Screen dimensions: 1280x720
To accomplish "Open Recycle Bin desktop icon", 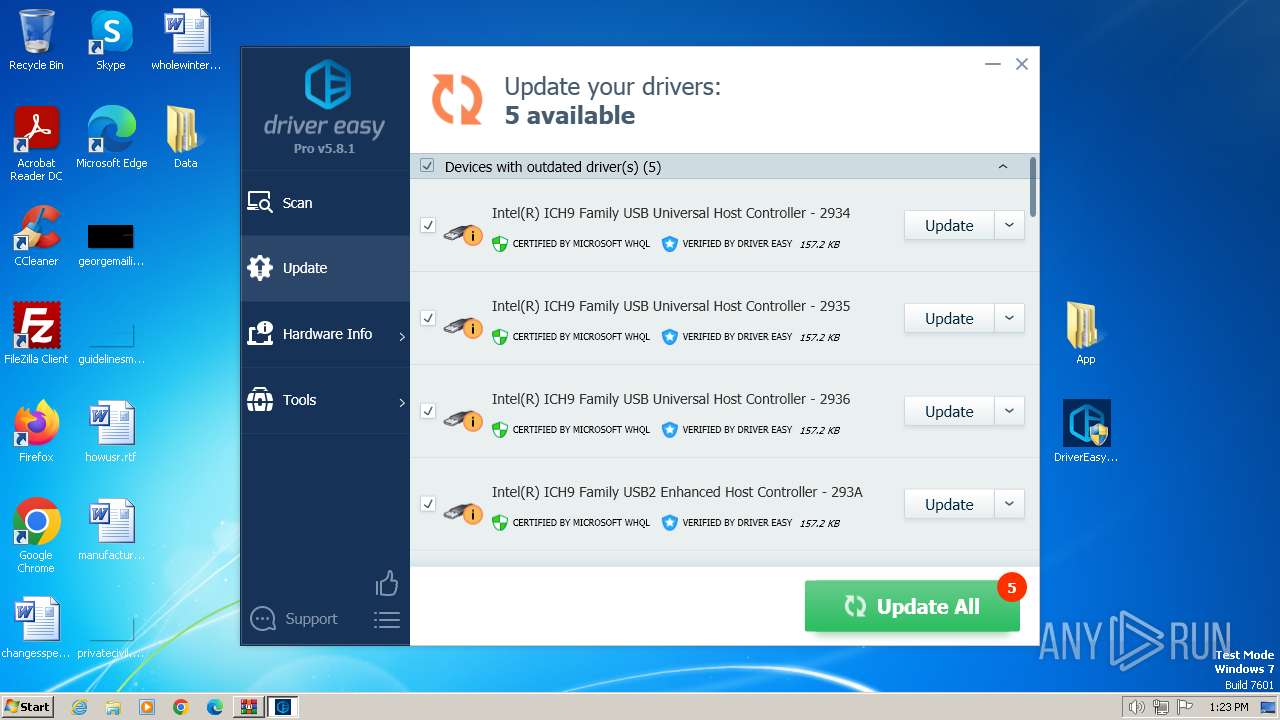I will click(x=36, y=41).
